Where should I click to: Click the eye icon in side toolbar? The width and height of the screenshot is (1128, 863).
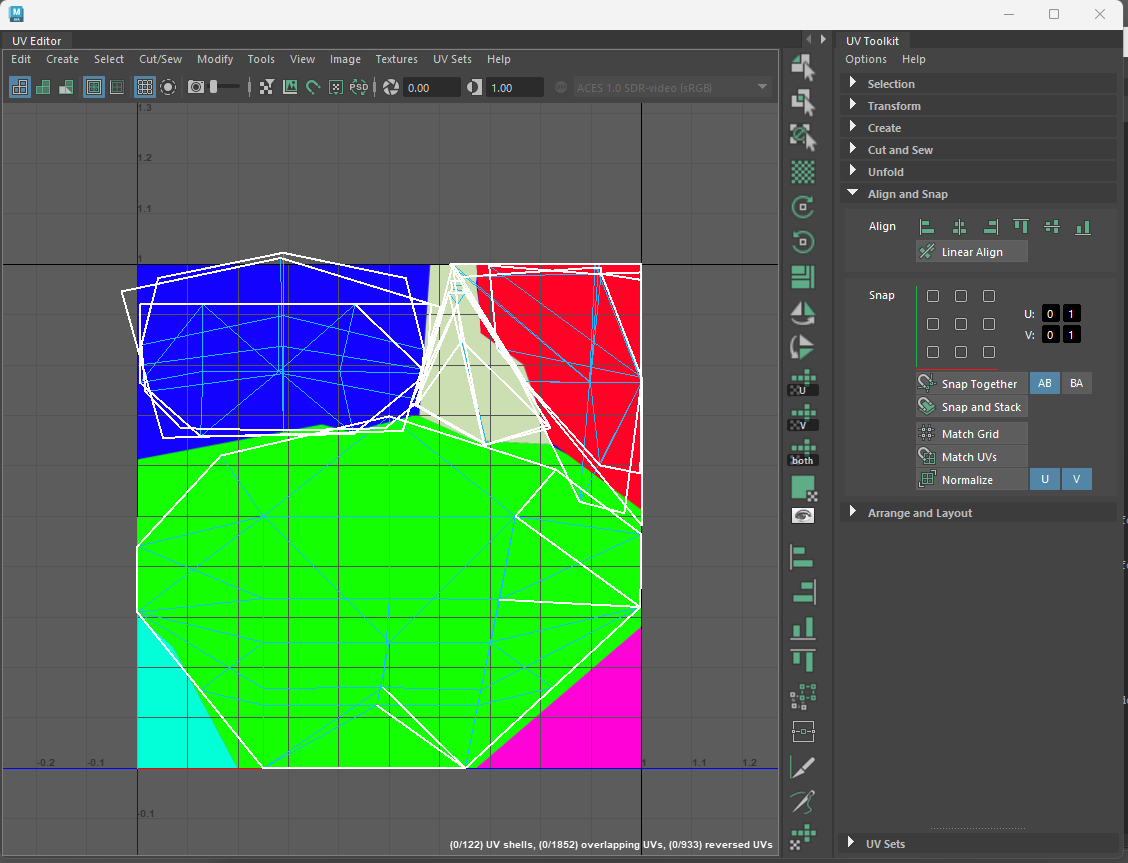click(x=802, y=515)
